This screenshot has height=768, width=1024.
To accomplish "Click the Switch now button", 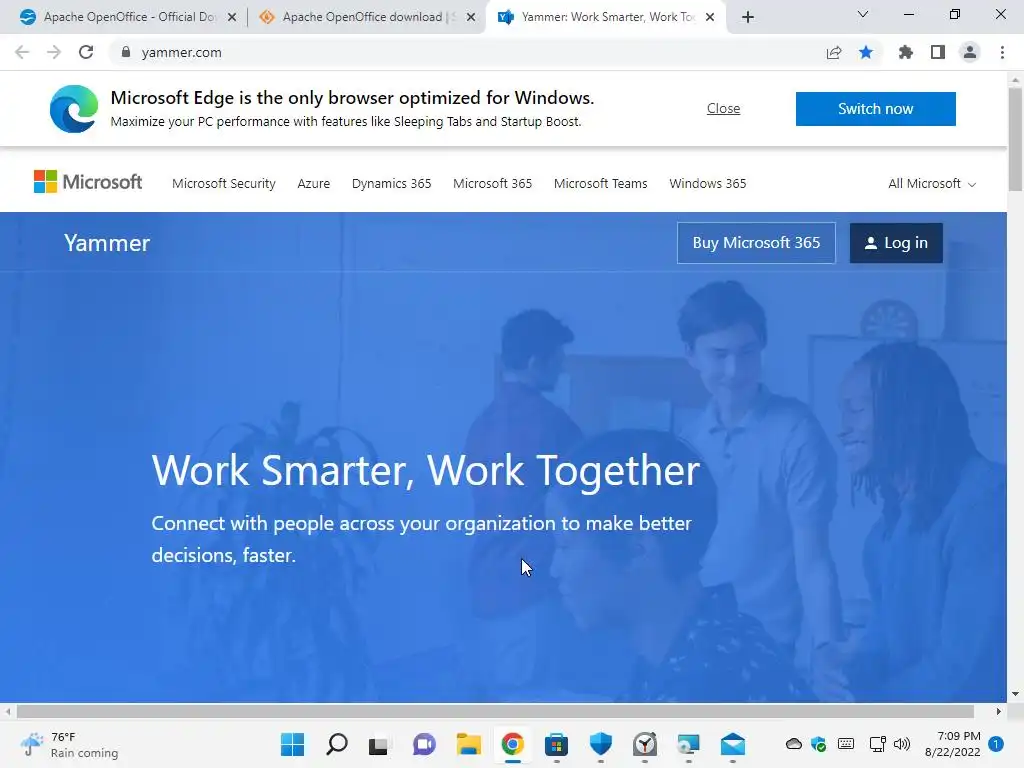I will tap(876, 109).
